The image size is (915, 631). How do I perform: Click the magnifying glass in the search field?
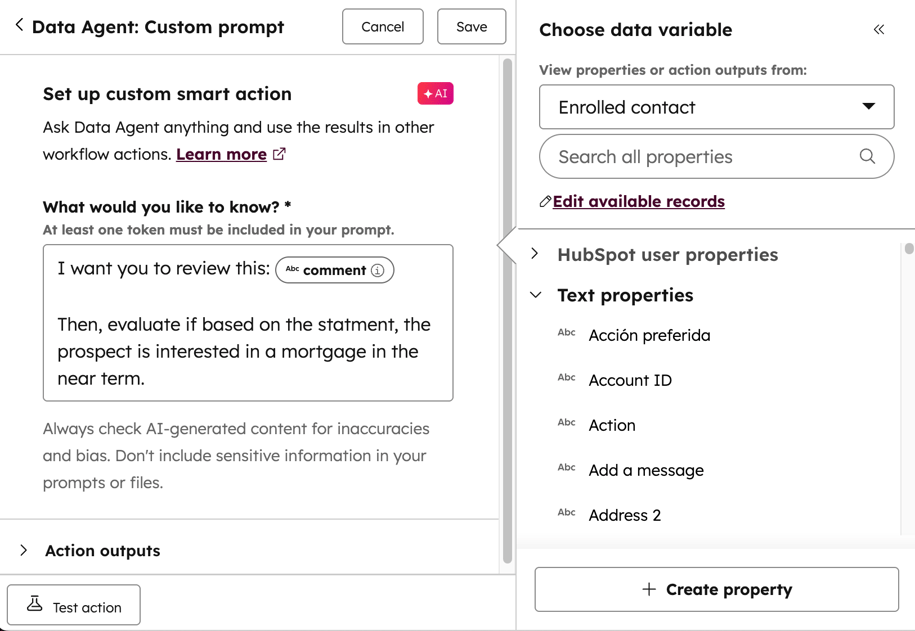click(868, 158)
